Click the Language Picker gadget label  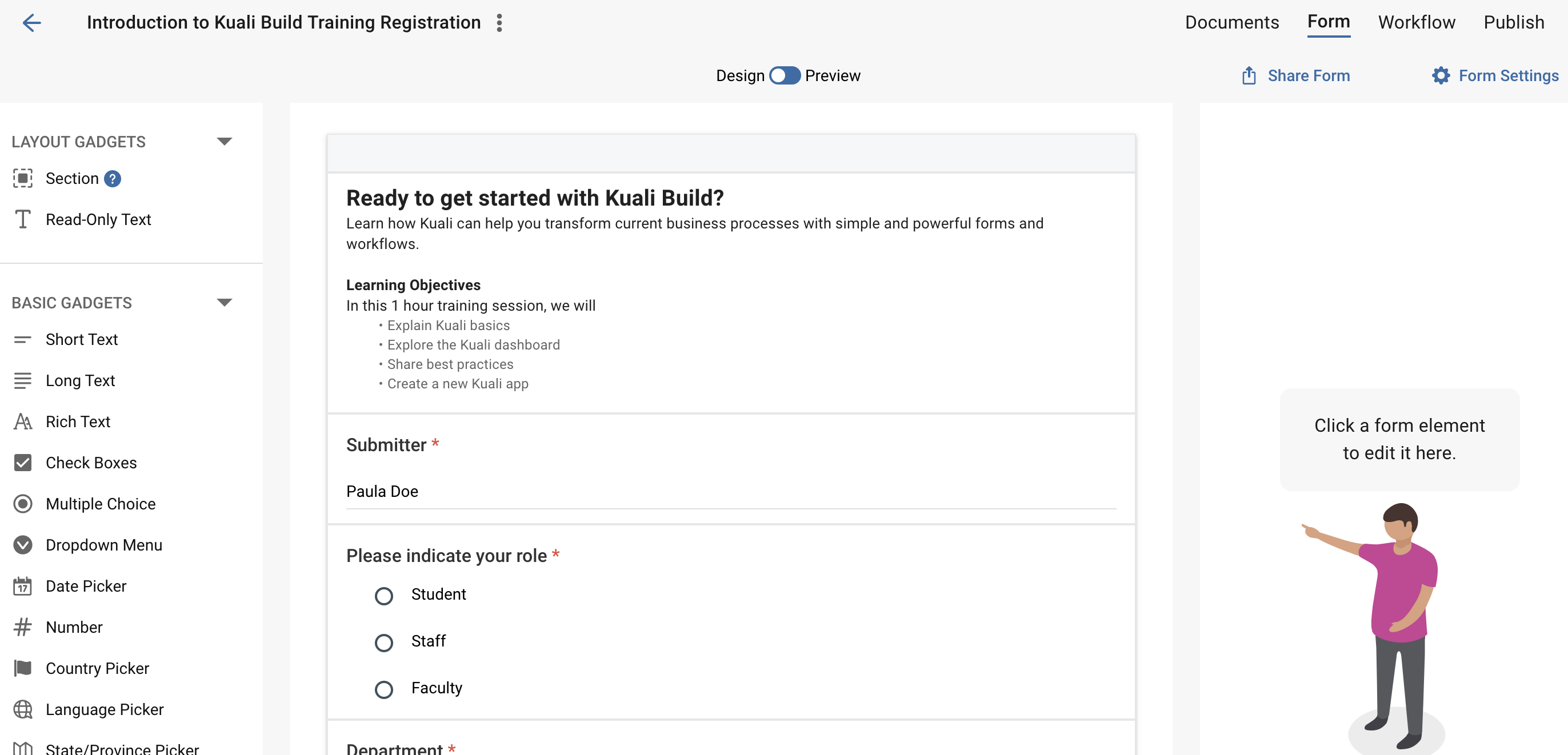coord(104,709)
